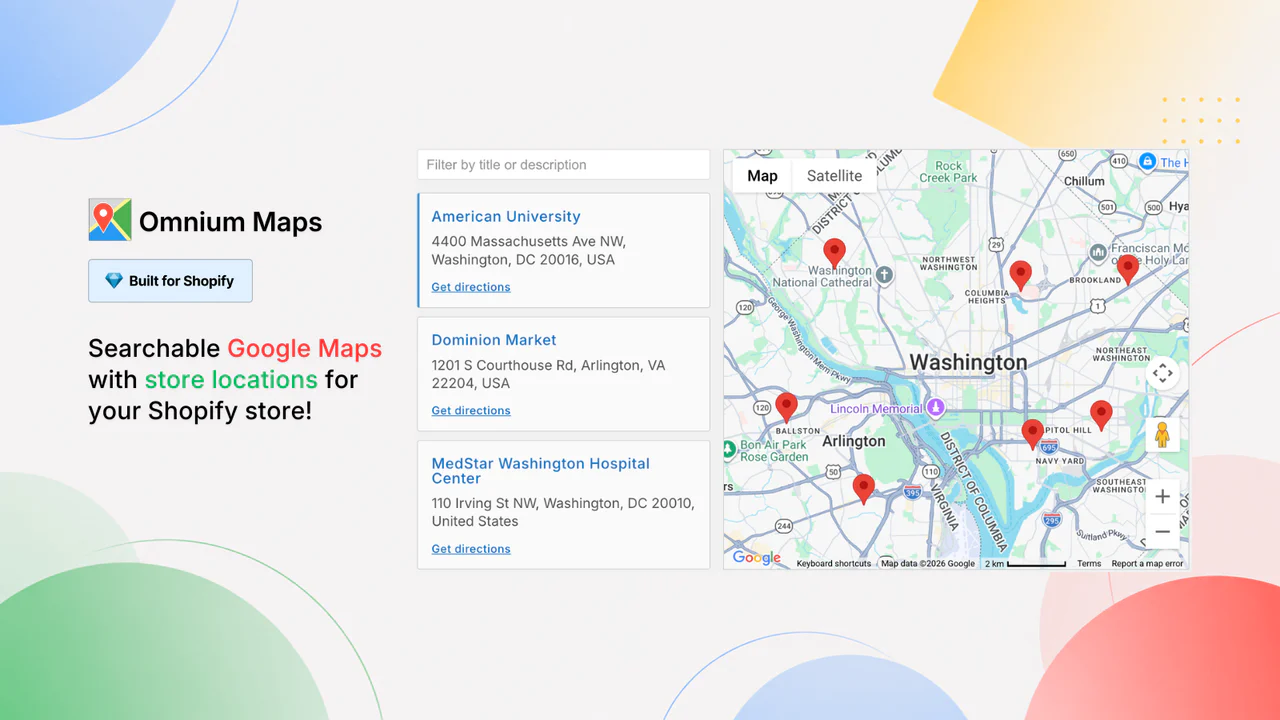Toggle the 2 km map scale
The height and width of the screenshot is (720, 1280).
[x=1026, y=564]
